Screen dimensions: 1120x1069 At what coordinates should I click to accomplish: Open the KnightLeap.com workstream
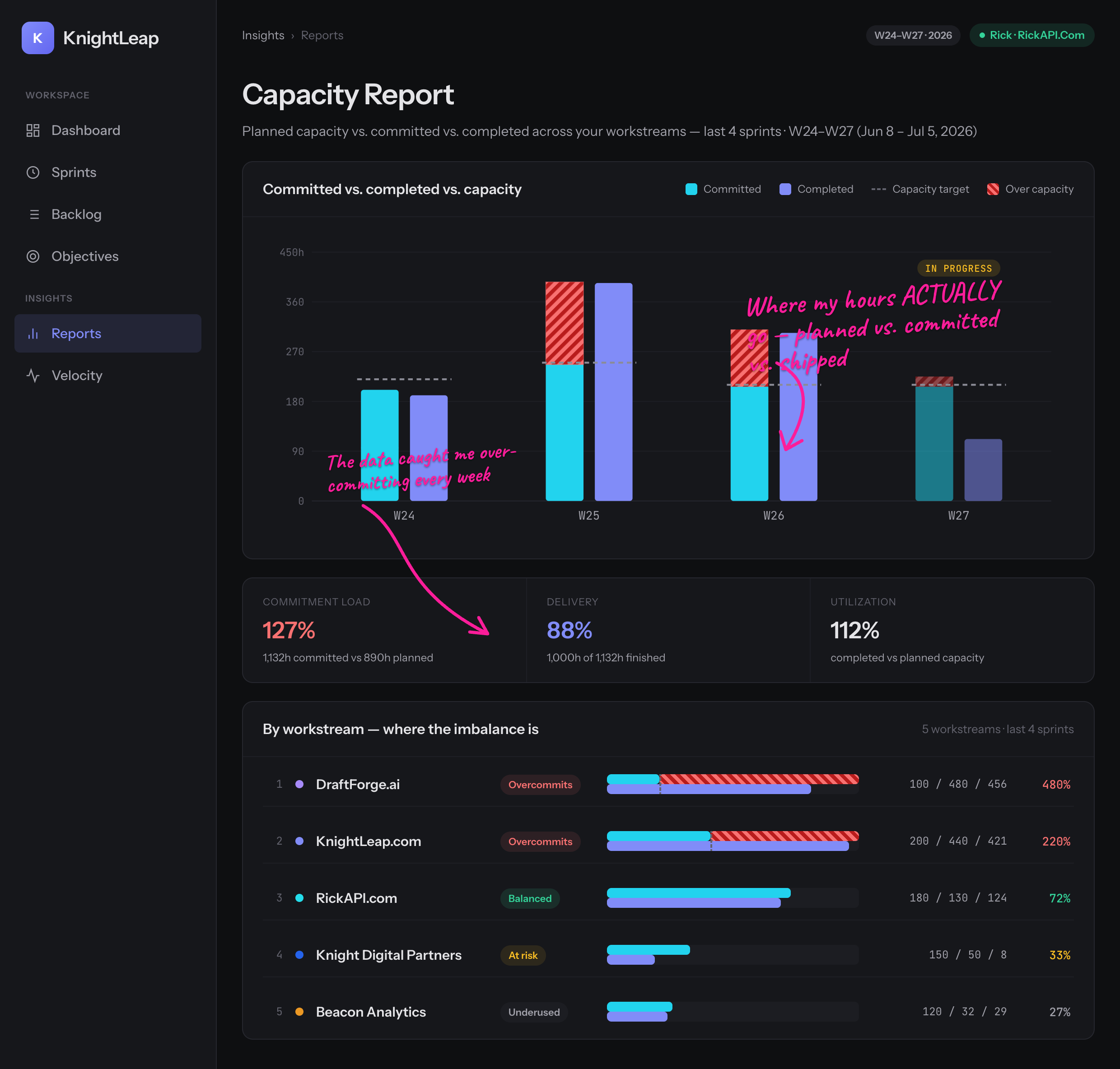tap(668, 841)
